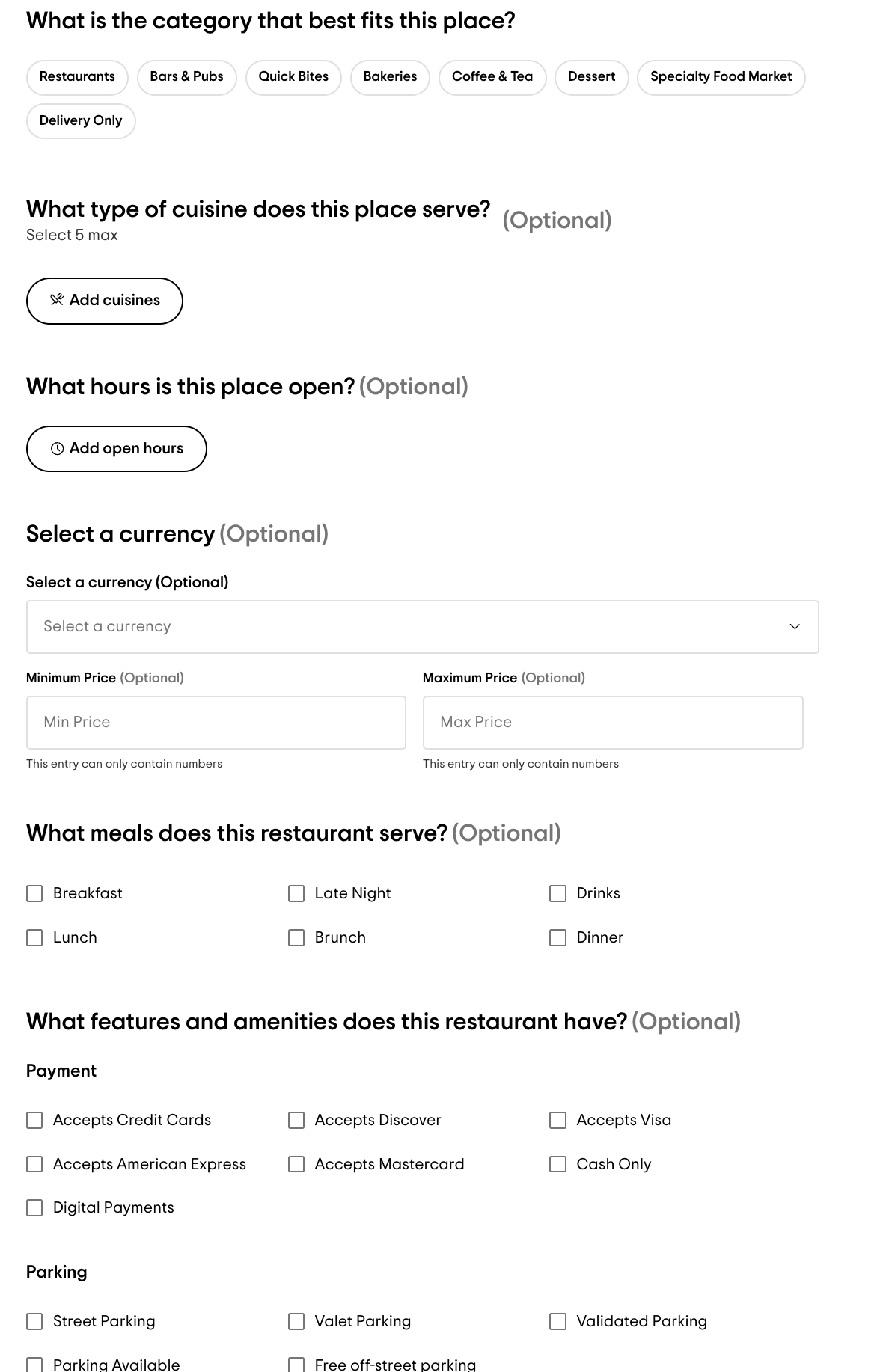Viewport: 892px width, 1372px height.
Task: Tick the Digital Payments checkbox
Action: 34,1208
